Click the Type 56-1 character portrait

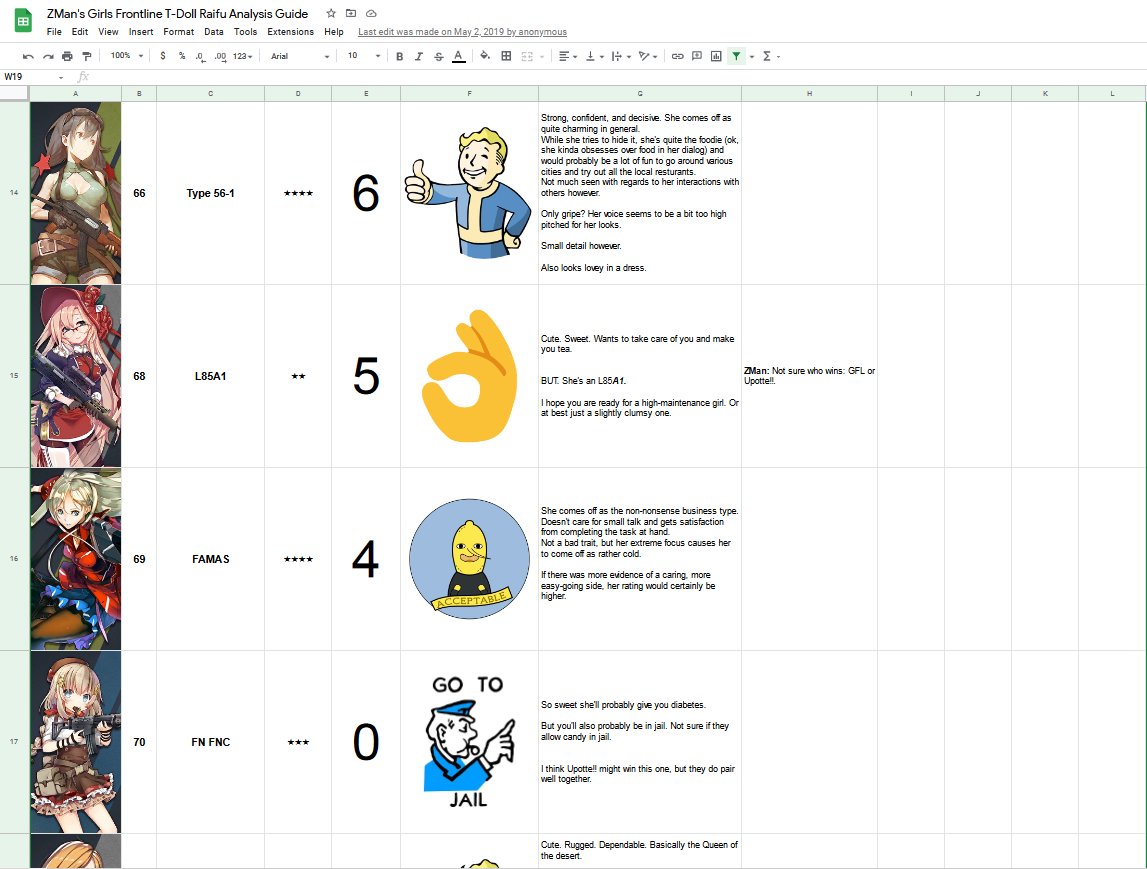click(x=75, y=193)
